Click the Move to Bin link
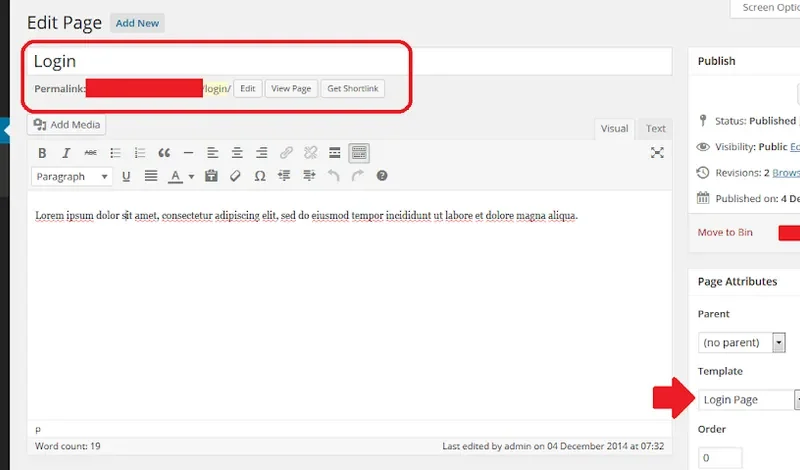800x470 pixels. point(725,233)
